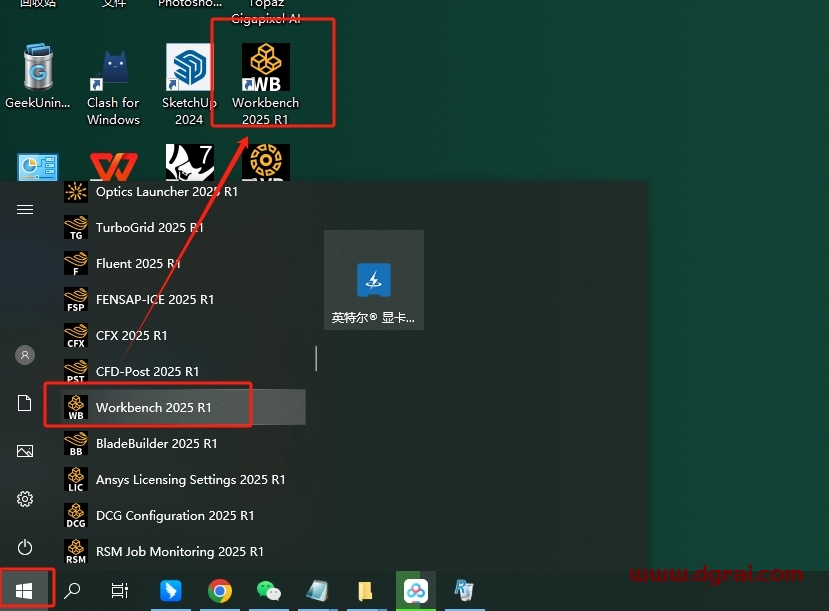Click the Windows Start button
The width and height of the screenshot is (829, 611).
[24, 590]
